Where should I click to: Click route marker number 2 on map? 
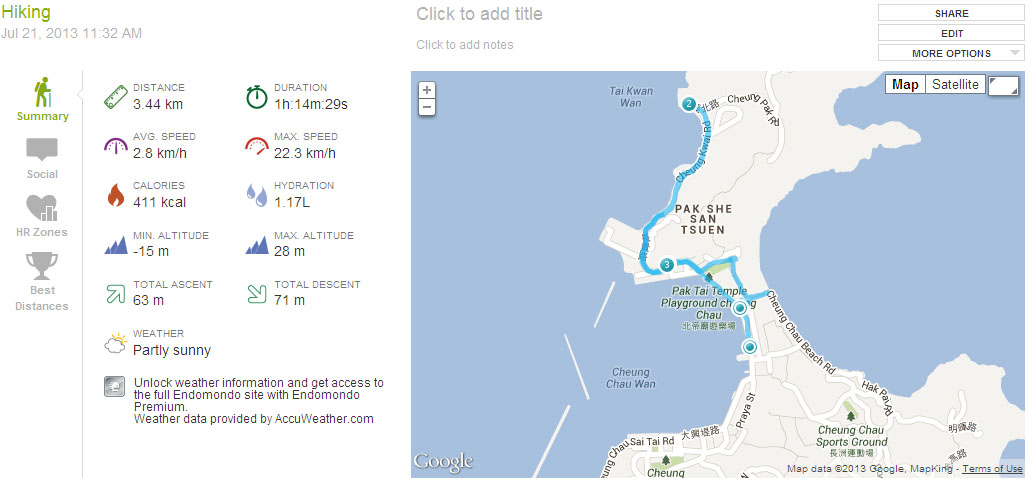point(689,104)
